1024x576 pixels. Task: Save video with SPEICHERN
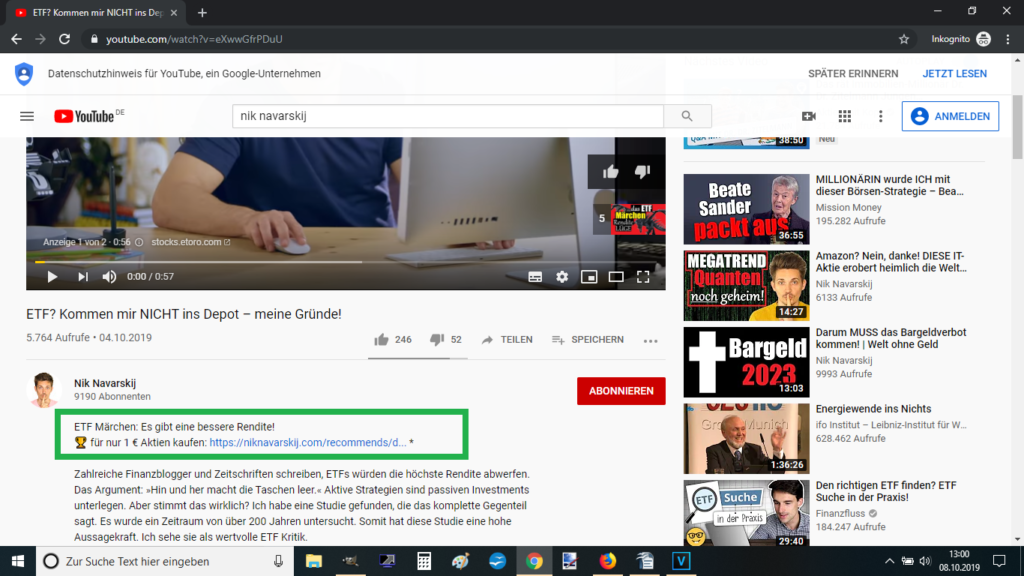(587, 340)
